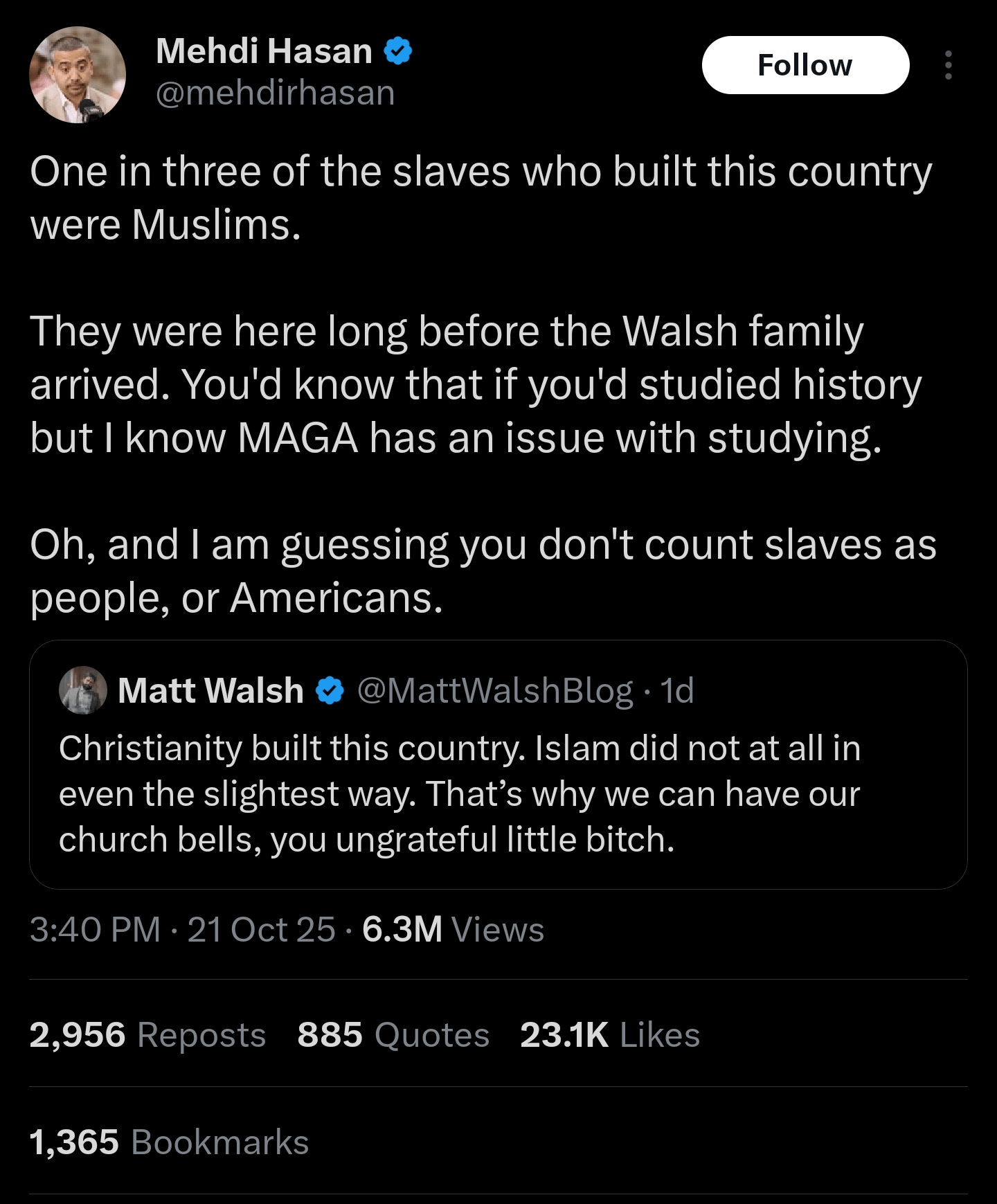Open Mehdi Hasan's profile picture
Image resolution: width=997 pixels, height=1204 pixels.
78,75
